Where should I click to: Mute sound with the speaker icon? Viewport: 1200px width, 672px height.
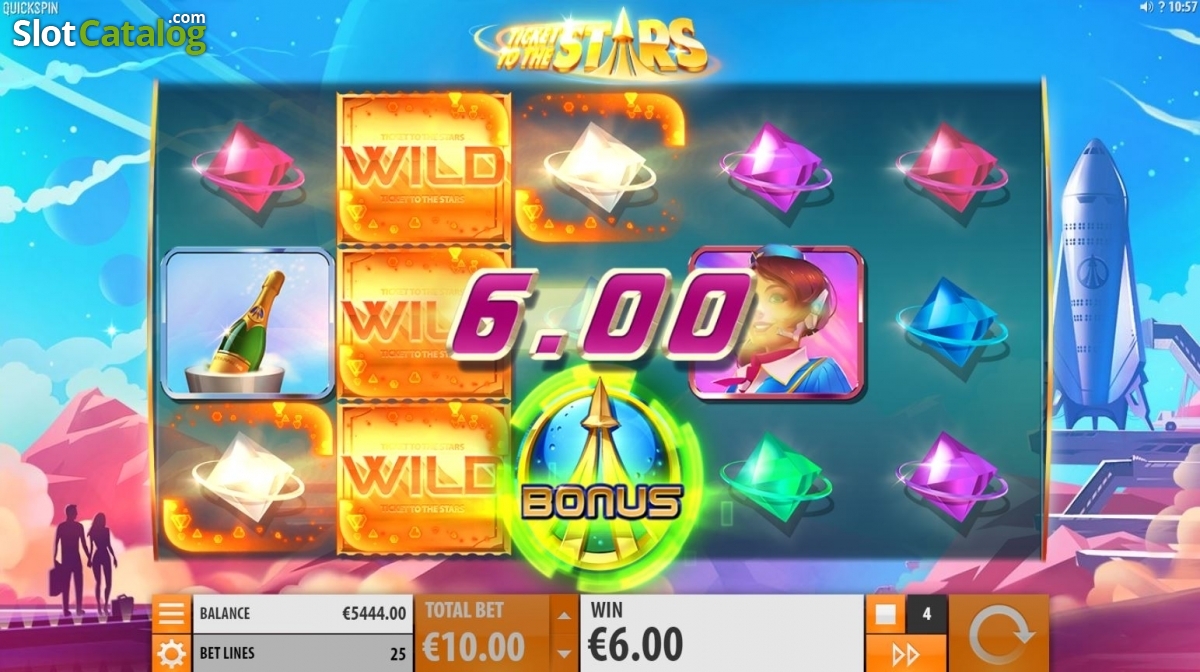(1146, 7)
